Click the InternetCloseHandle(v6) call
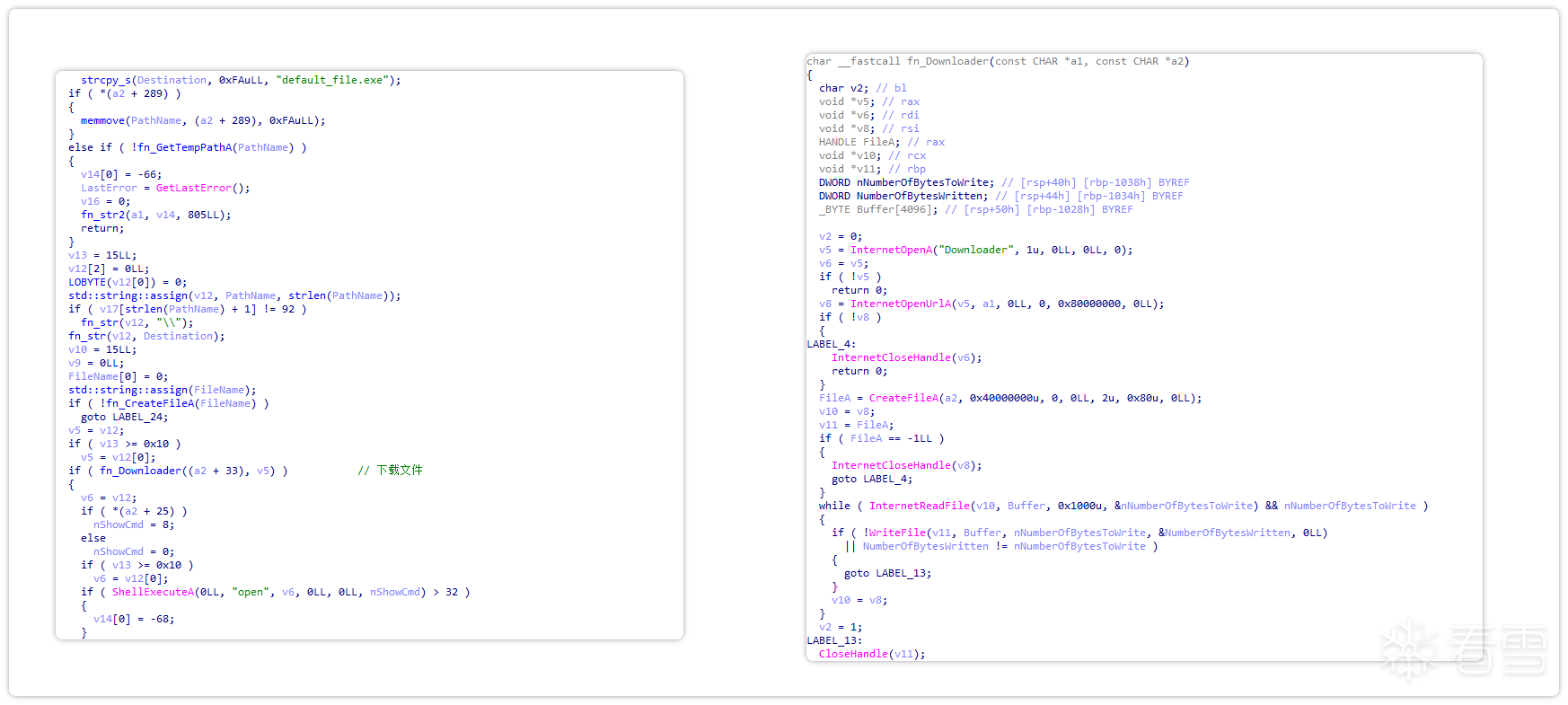The height and width of the screenshot is (705, 1568). point(907,357)
